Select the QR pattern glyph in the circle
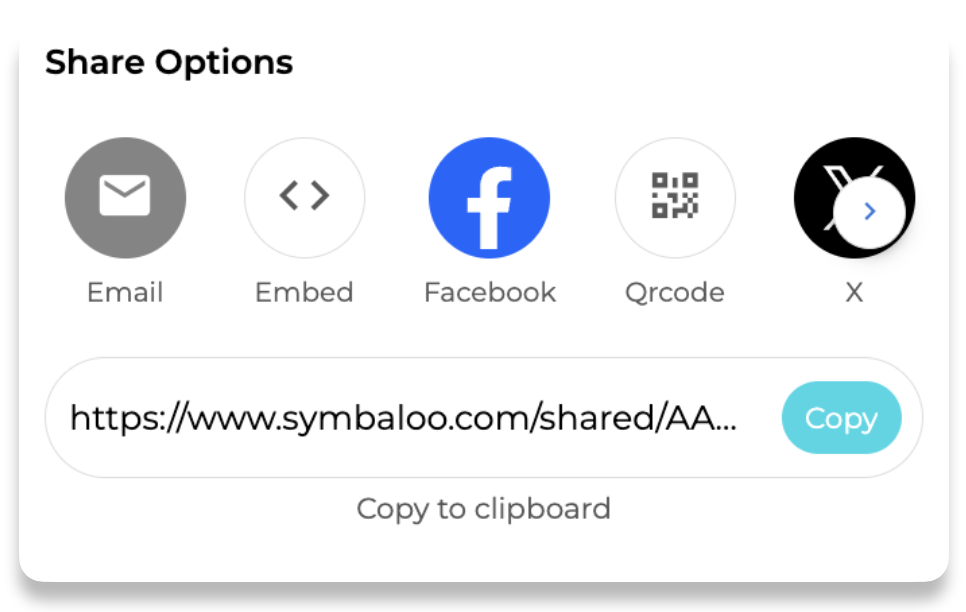966x612 pixels. (x=675, y=195)
